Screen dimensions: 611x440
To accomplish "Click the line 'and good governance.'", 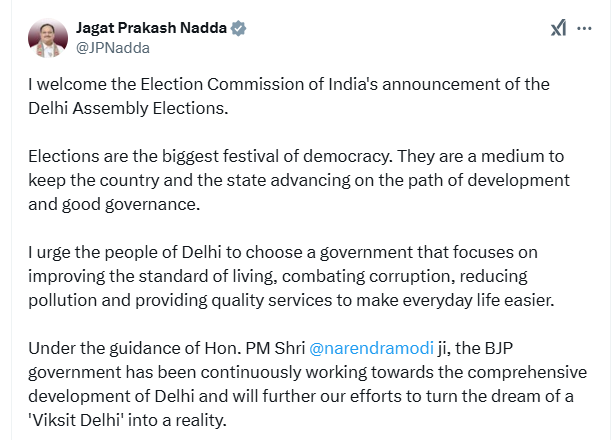I will tap(114, 204).
